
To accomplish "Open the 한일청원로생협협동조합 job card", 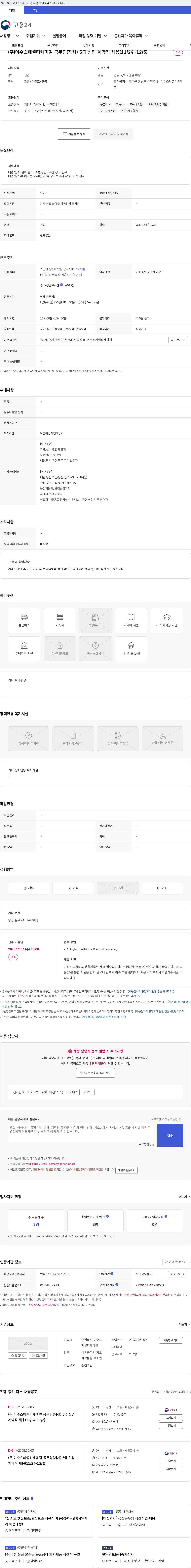I will click(x=144, y=1554).
